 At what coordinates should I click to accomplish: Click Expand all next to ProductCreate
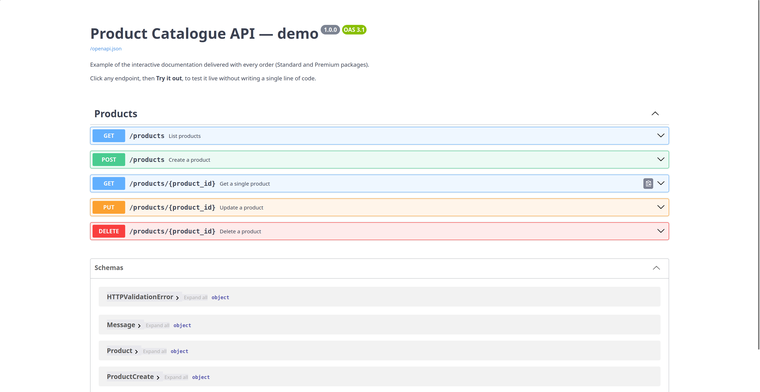(x=176, y=377)
